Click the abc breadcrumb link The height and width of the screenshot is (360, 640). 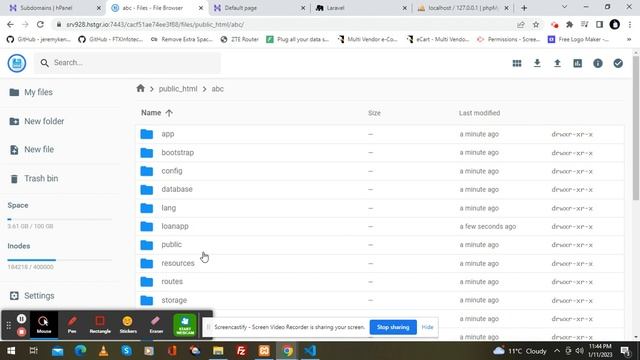[x=218, y=89]
